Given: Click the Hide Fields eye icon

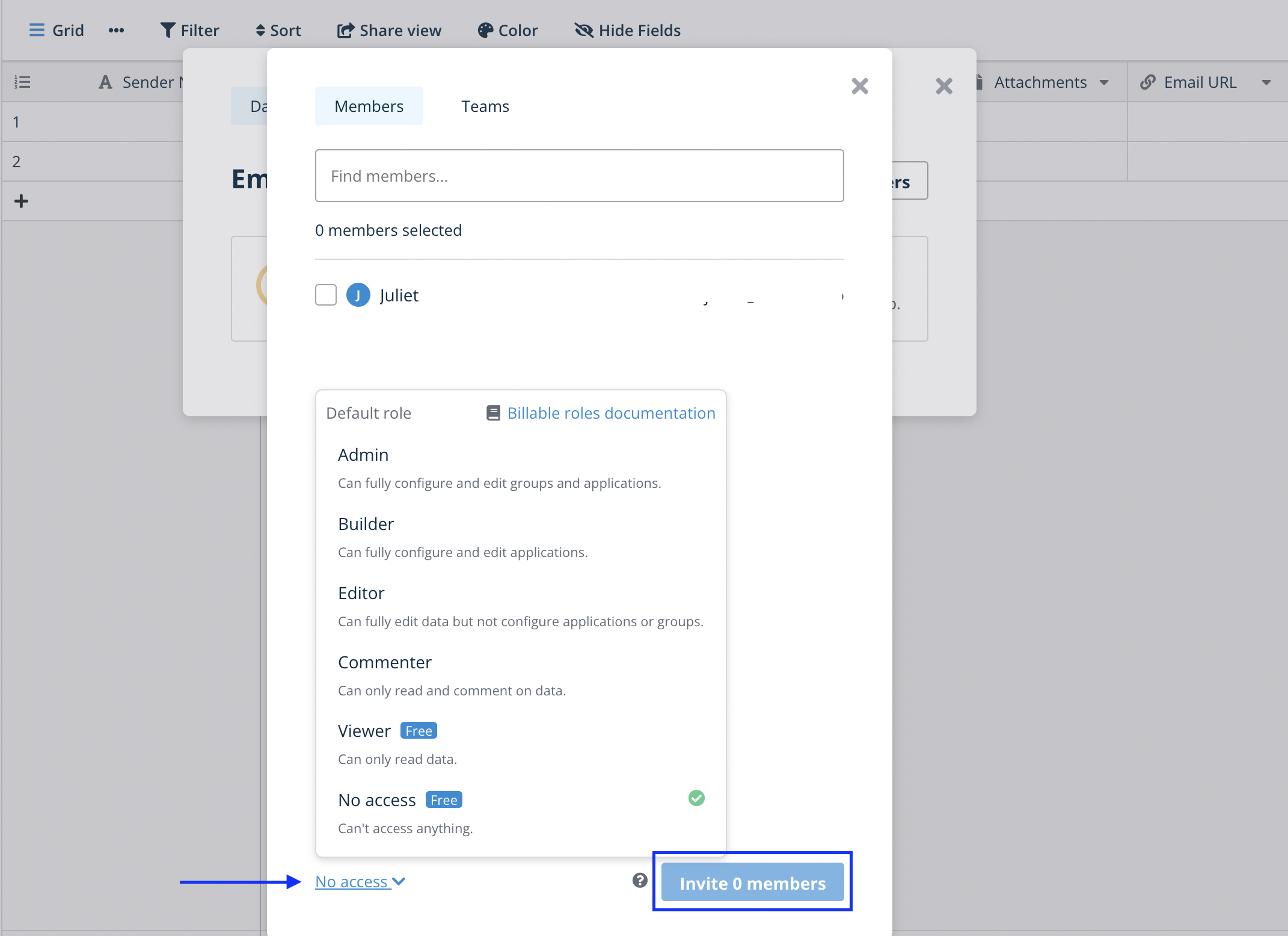Looking at the screenshot, I should coord(584,30).
